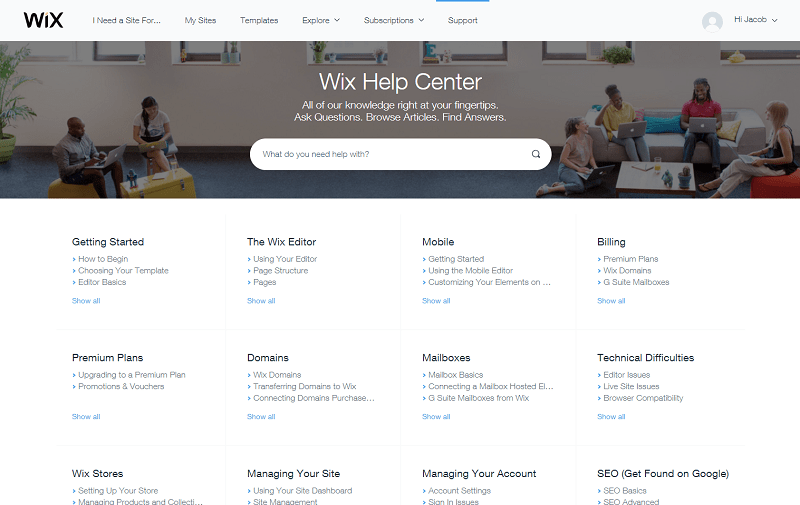Open the My Sites menu item
Image resolution: width=800 pixels, height=505 pixels.
coord(201,20)
